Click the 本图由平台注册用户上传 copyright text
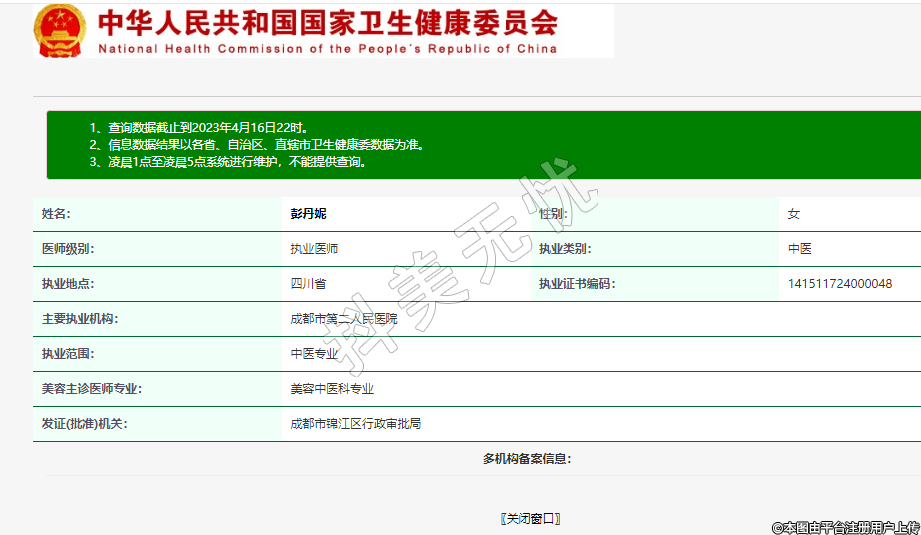Viewport: 921px width, 535px height. point(844,526)
